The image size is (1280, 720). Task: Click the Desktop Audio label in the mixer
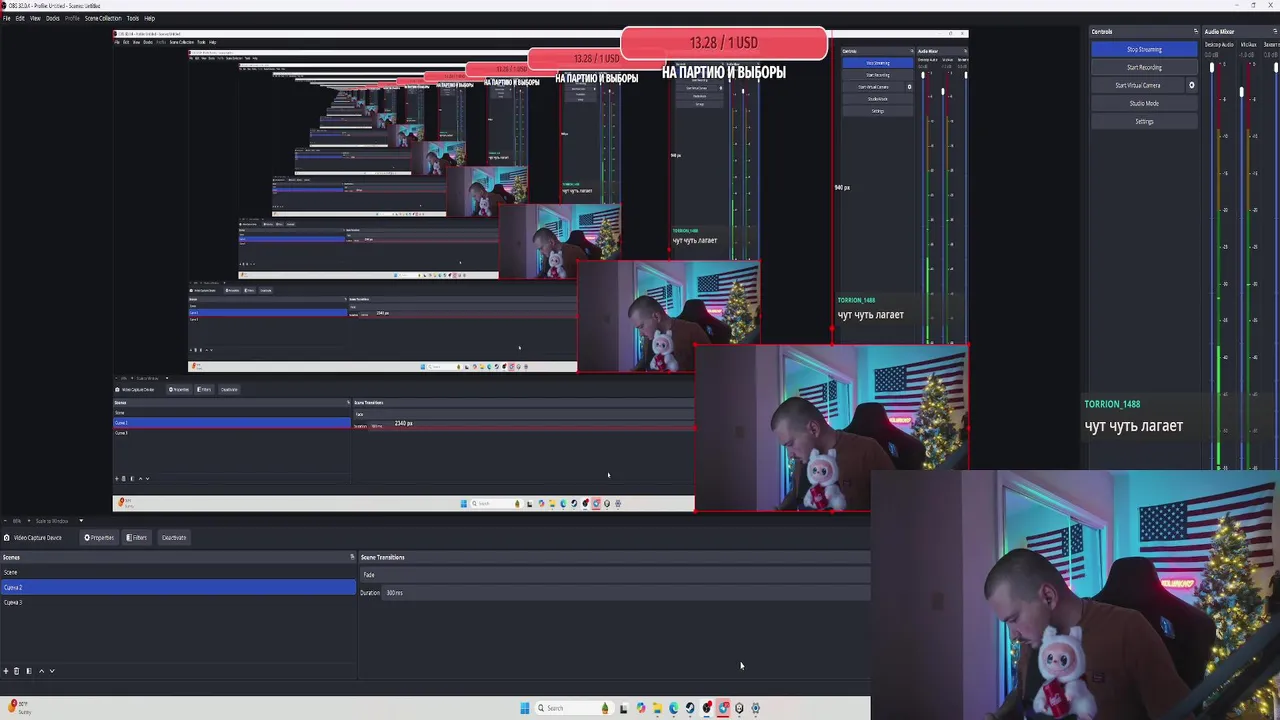tap(1219, 44)
